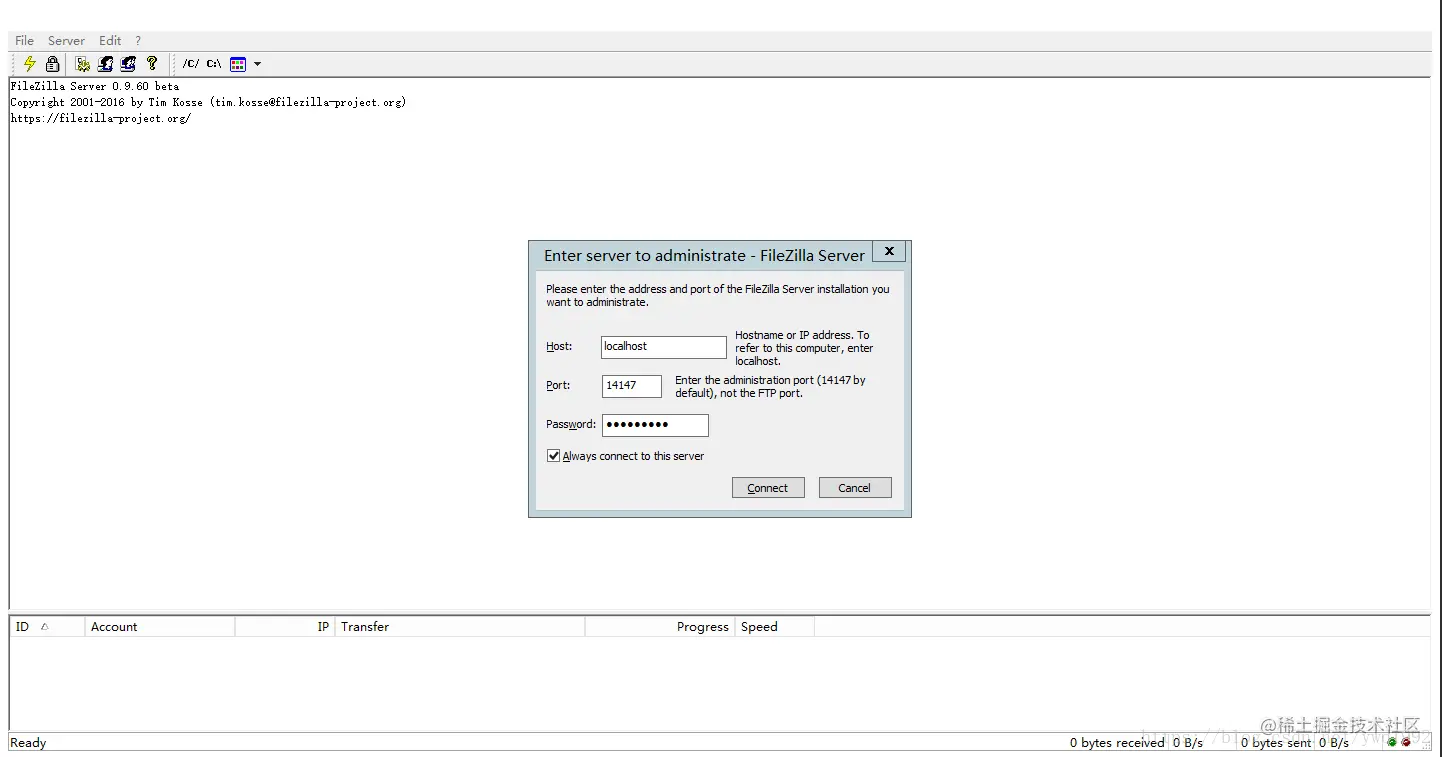Viewport: 1442px width, 757px height.
Task: Click the Ready status bar text
Action: pyautogui.click(x=28, y=743)
